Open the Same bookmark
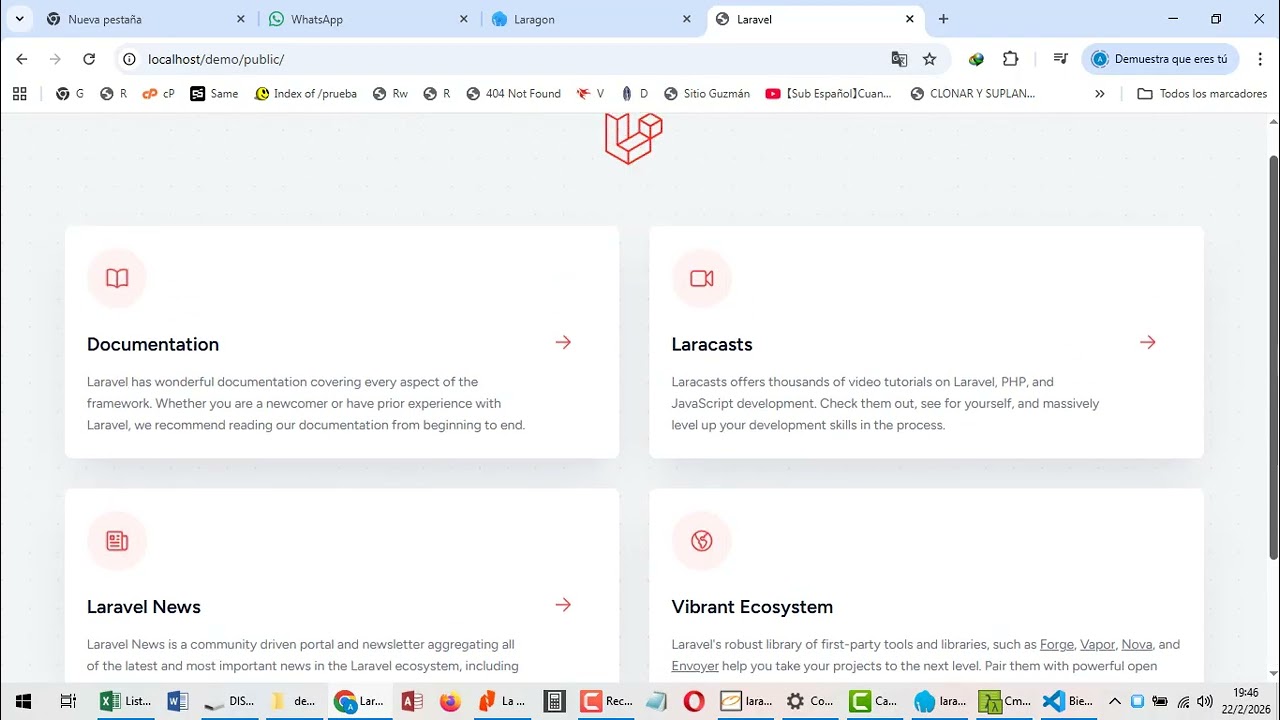 click(x=214, y=93)
